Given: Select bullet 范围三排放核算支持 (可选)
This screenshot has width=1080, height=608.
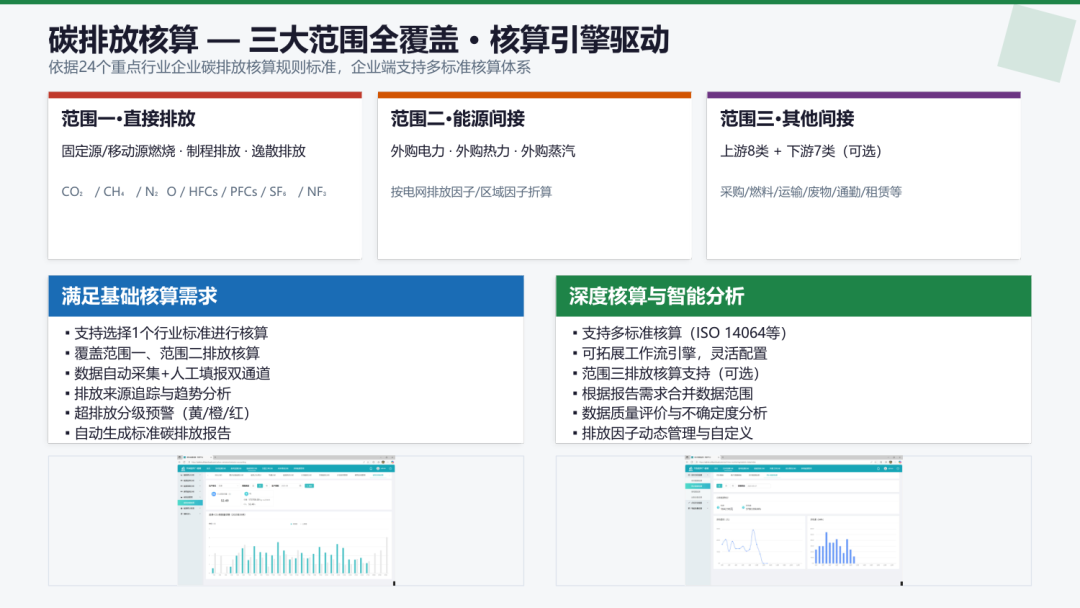Looking at the screenshot, I should pyautogui.click(x=665, y=373).
